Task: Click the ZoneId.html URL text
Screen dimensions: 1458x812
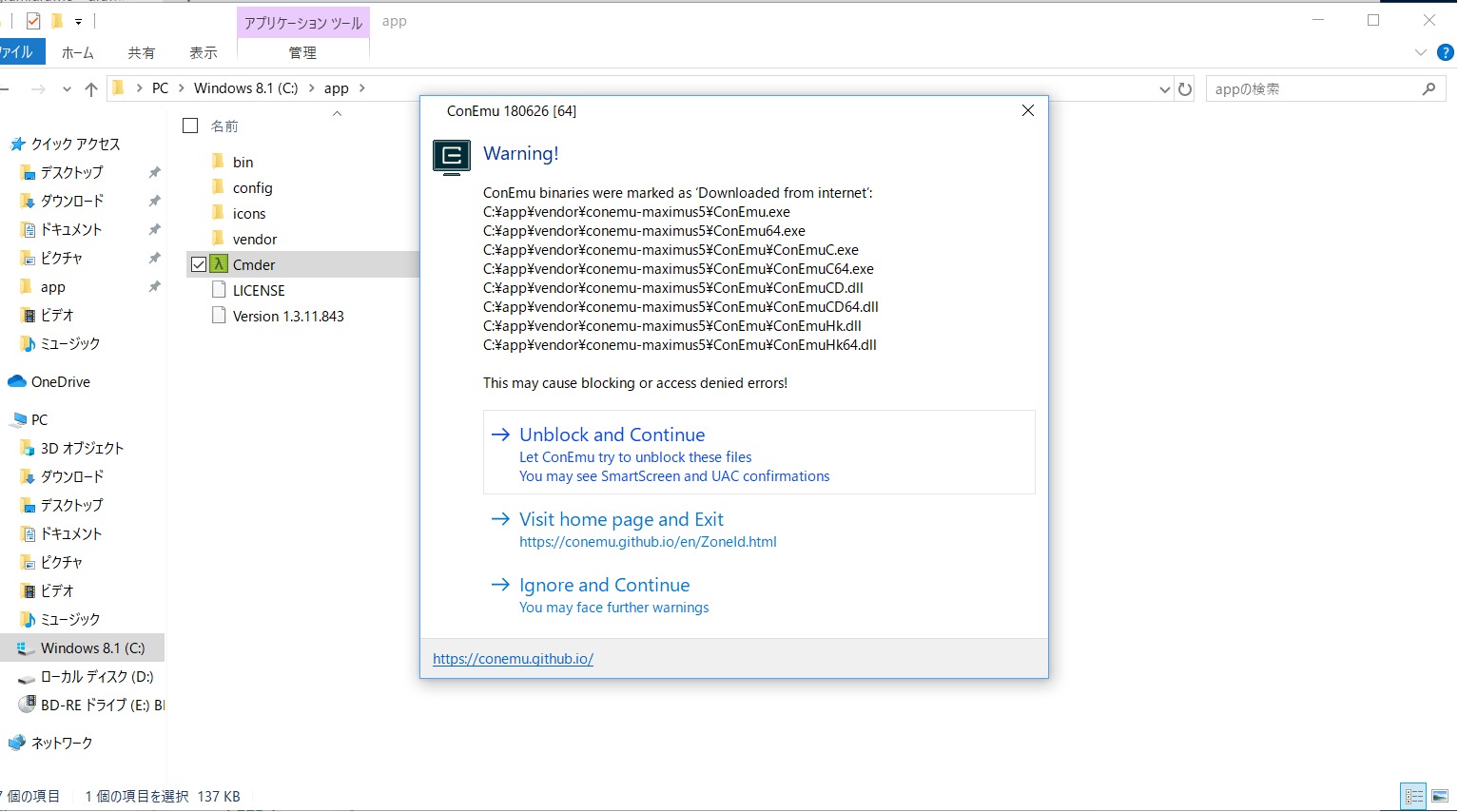Action: [648, 542]
